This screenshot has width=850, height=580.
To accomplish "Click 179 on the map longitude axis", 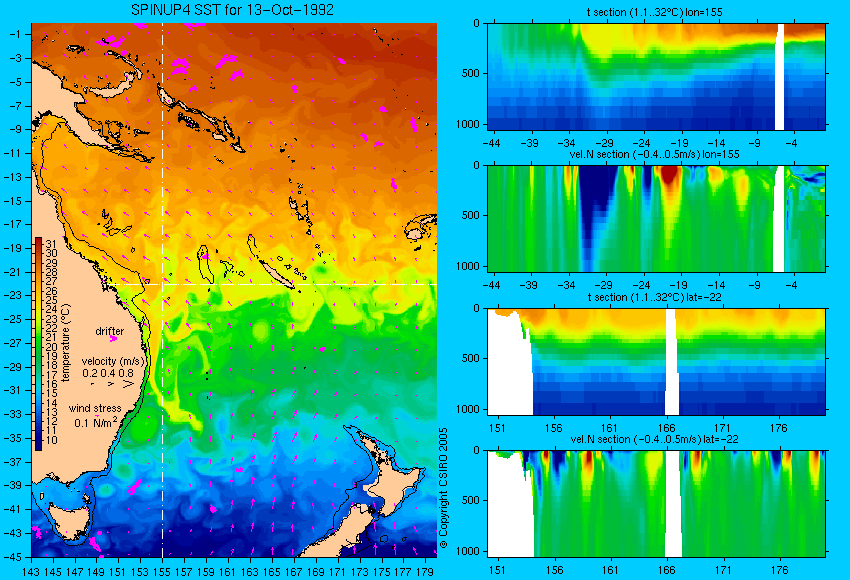I will [425, 571].
